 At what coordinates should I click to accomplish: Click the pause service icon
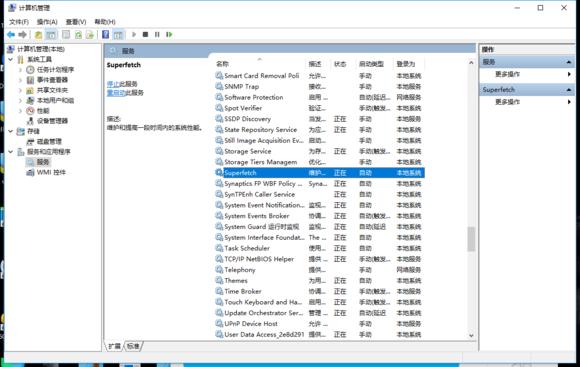tap(157, 34)
